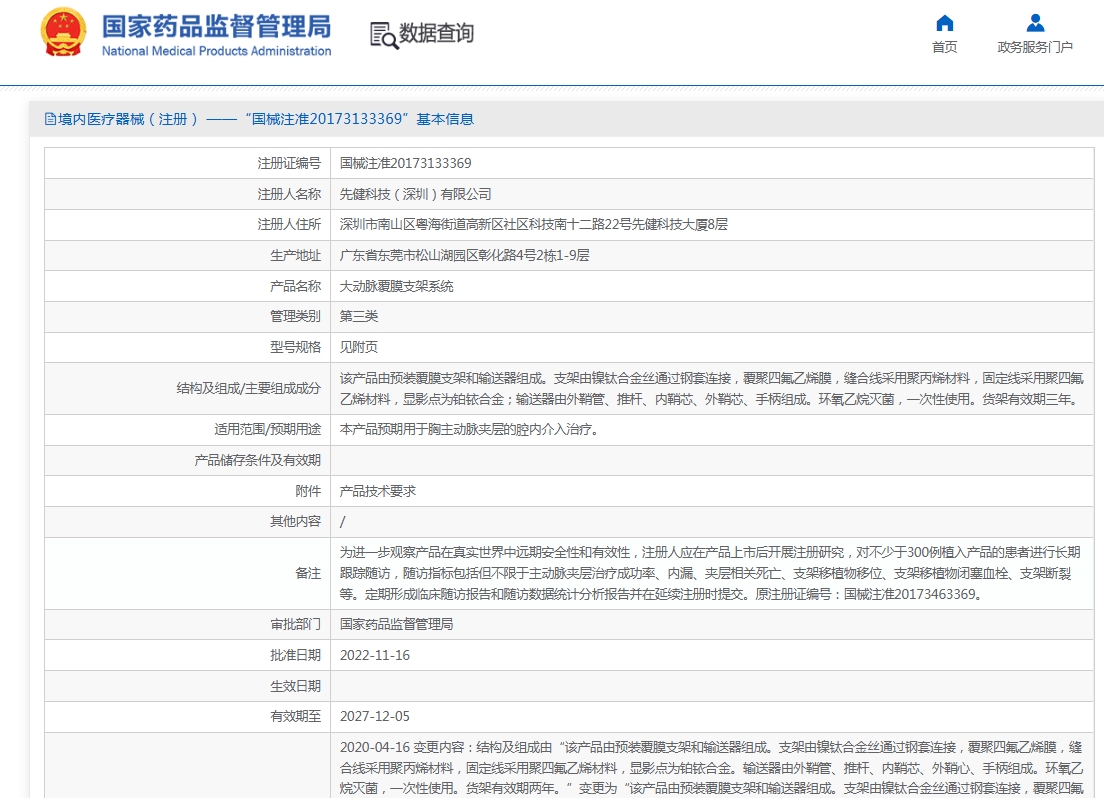Image resolution: width=1104 pixels, height=798 pixels.
Task: Click the 批准日期 label
Action: click(295, 655)
